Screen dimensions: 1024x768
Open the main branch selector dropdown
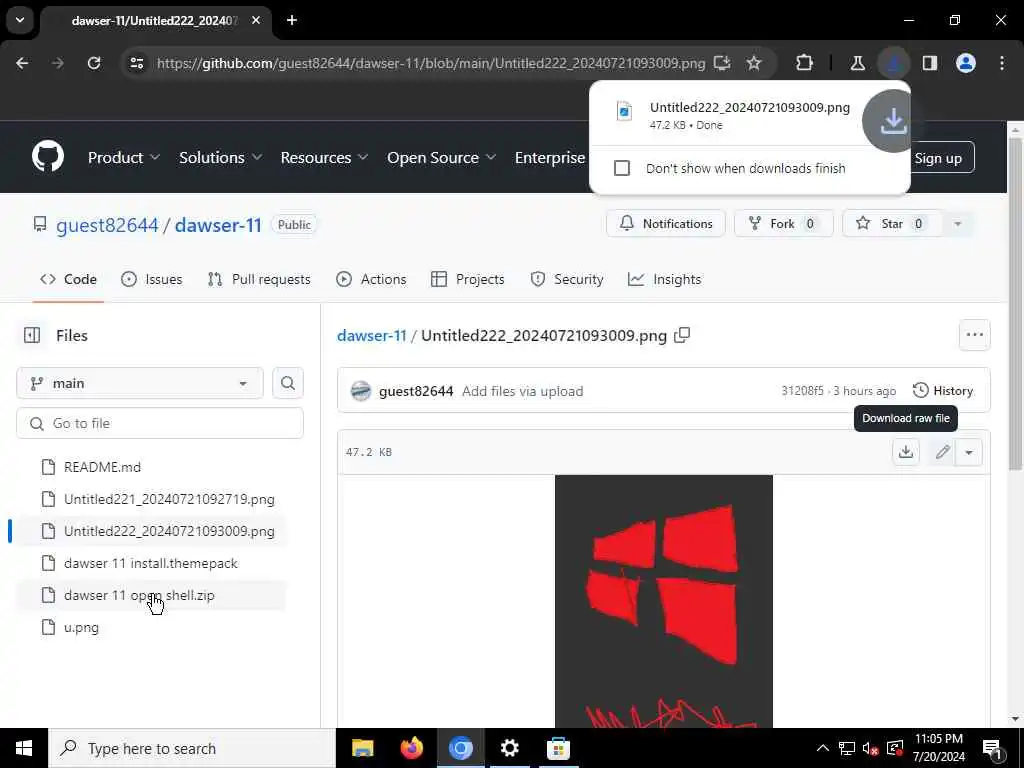(x=140, y=383)
